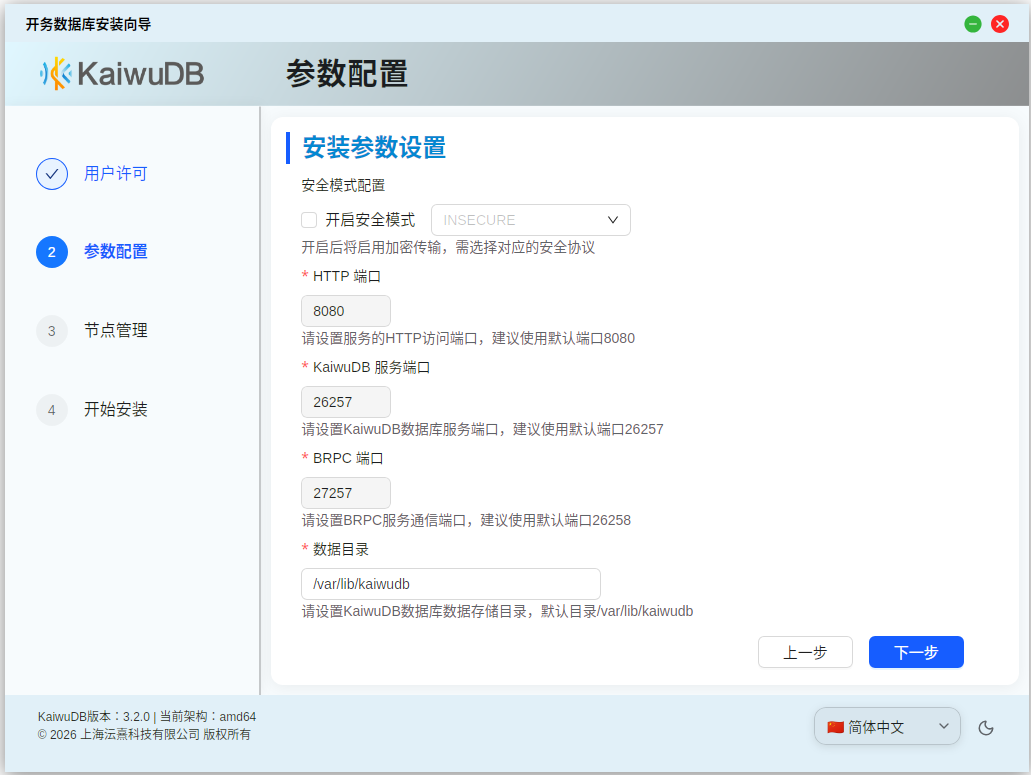Click the 上海沄熹科技有限公司 copyright text
The height and width of the screenshot is (775, 1031).
pos(144,734)
